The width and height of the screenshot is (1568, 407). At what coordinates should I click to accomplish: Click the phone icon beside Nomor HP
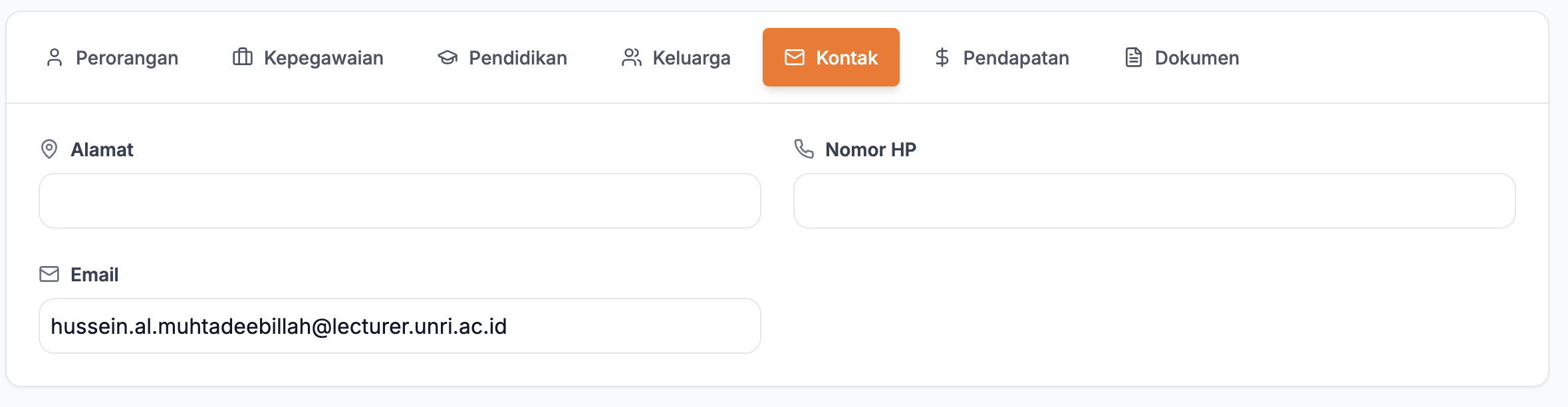[803, 149]
